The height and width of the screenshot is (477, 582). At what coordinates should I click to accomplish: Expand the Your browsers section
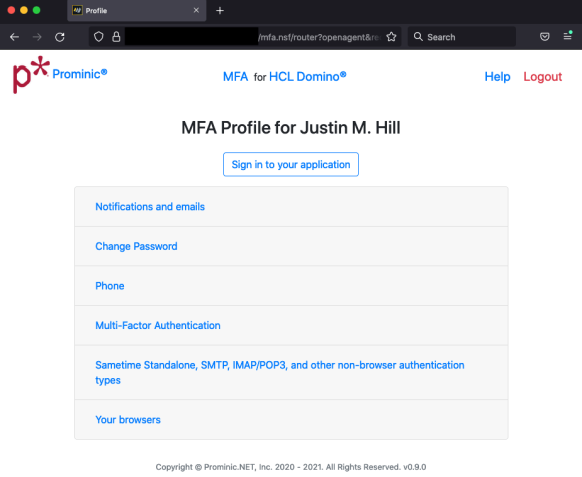[x=291, y=420]
